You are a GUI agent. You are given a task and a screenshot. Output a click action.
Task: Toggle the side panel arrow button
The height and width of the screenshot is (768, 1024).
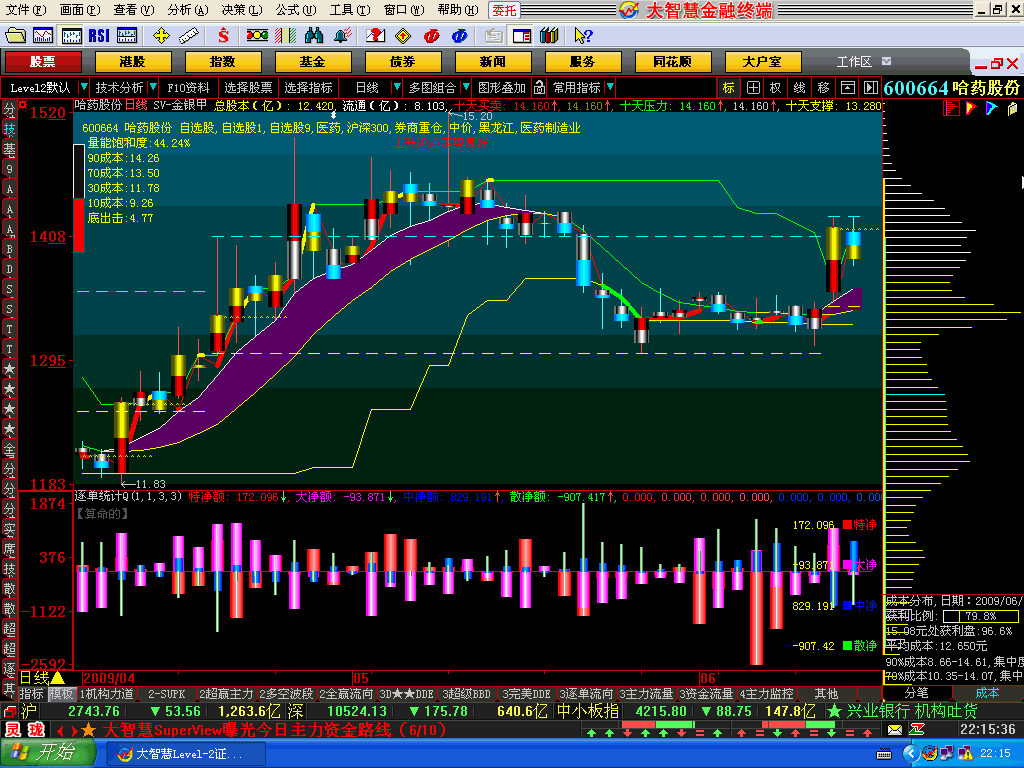[x=871, y=88]
